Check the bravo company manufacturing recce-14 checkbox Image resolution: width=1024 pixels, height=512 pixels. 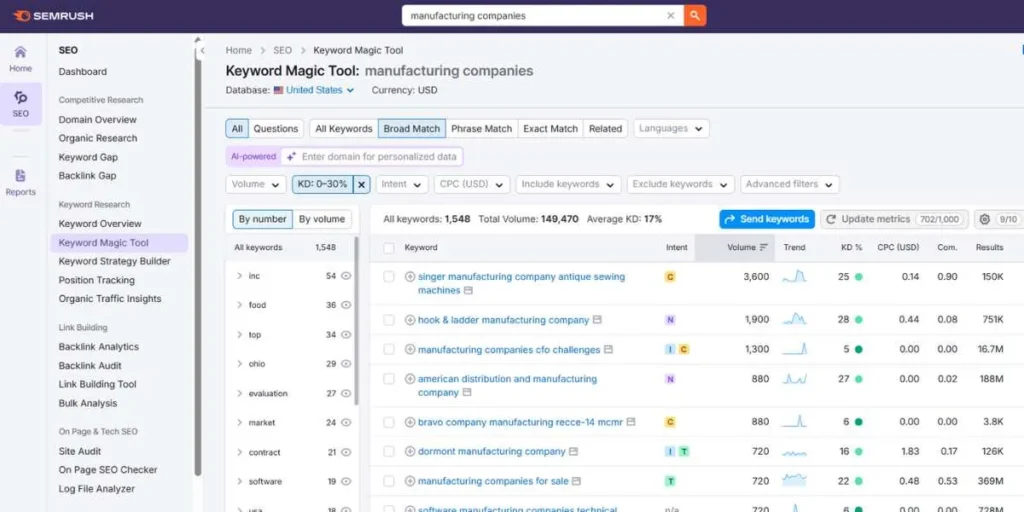click(389, 422)
